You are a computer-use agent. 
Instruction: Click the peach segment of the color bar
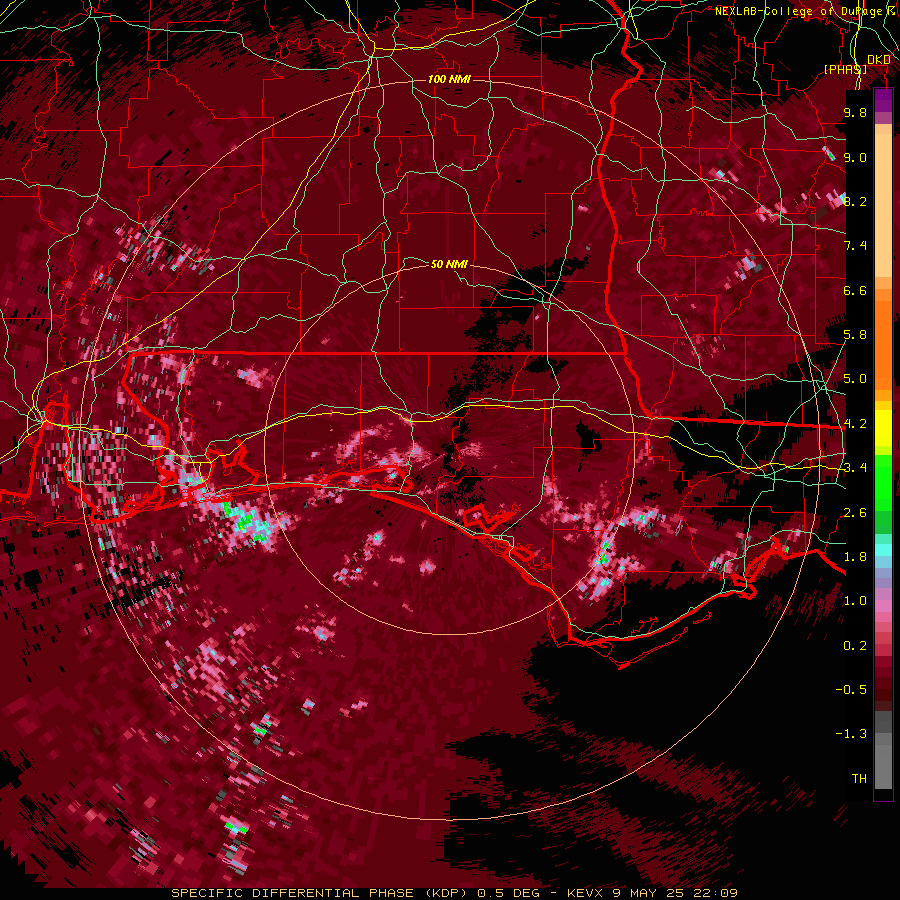pos(883,207)
